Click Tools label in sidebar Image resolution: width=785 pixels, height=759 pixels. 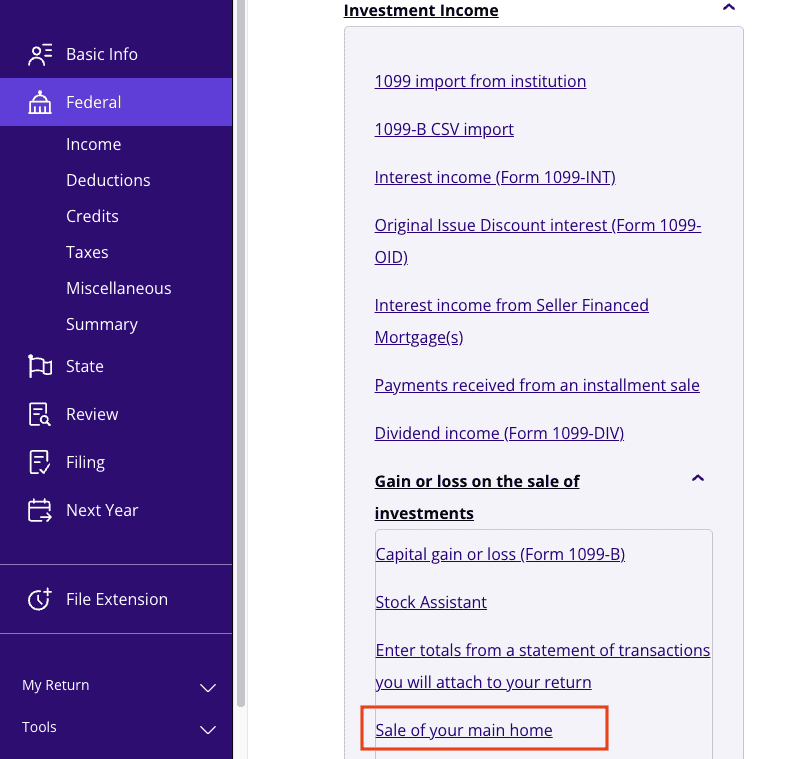(39, 727)
